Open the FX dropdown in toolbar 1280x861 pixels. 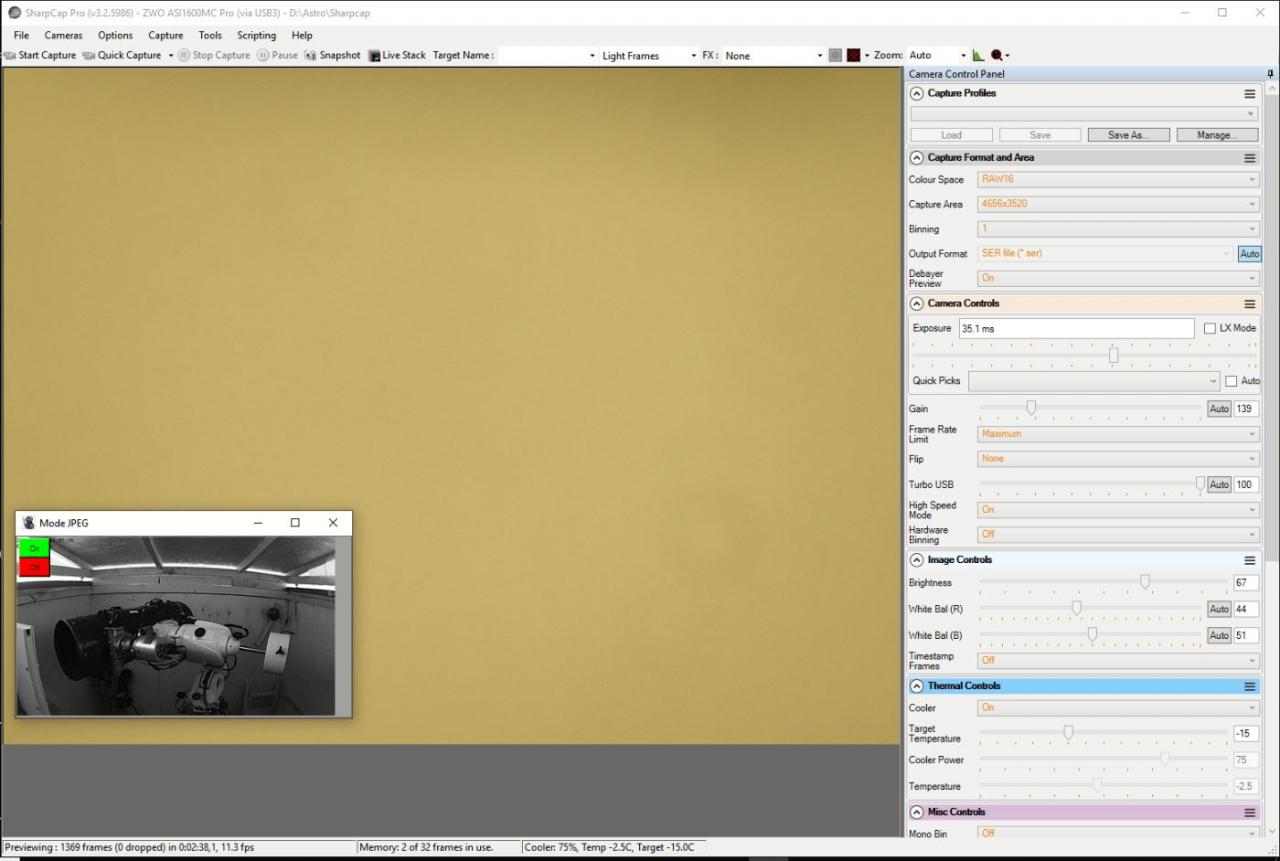tap(774, 56)
